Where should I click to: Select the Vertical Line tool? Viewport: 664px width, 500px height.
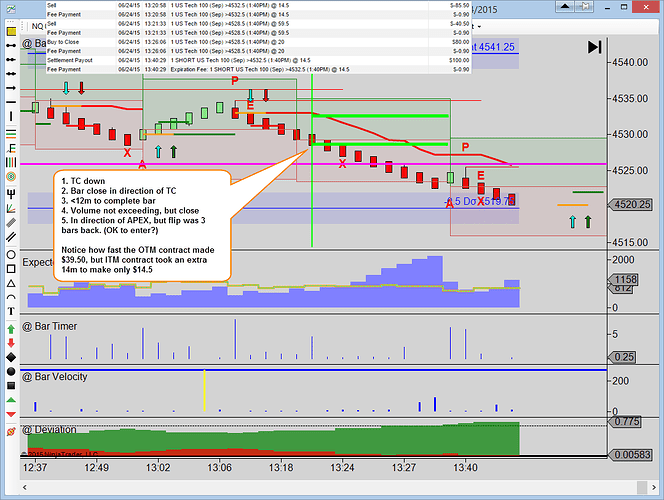[11, 116]
